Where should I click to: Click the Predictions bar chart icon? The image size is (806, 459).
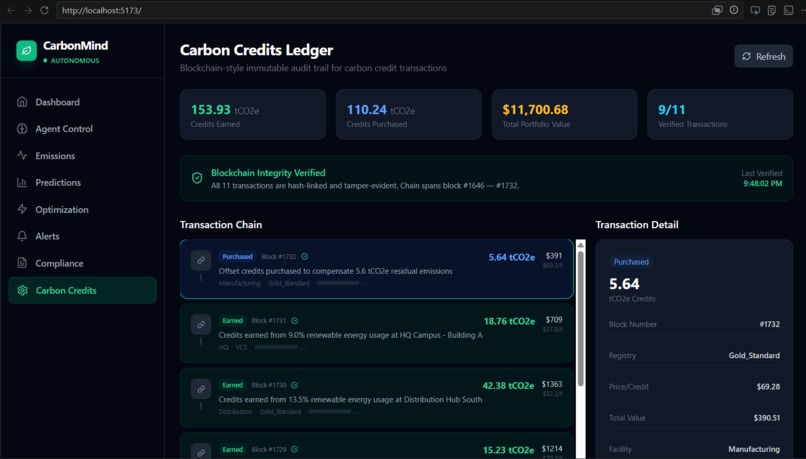click(22, 182)
